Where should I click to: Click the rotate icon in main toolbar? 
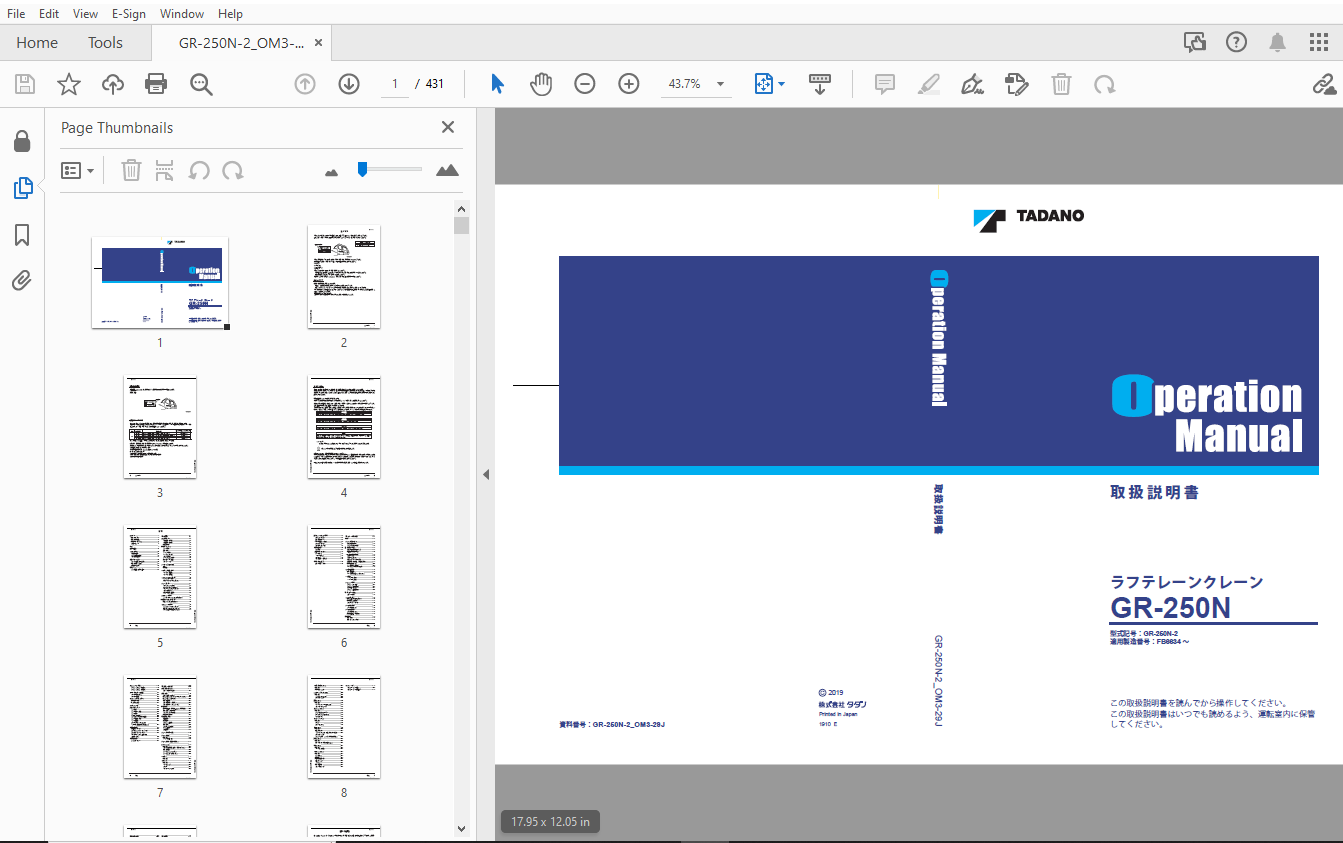point(1105,84)
